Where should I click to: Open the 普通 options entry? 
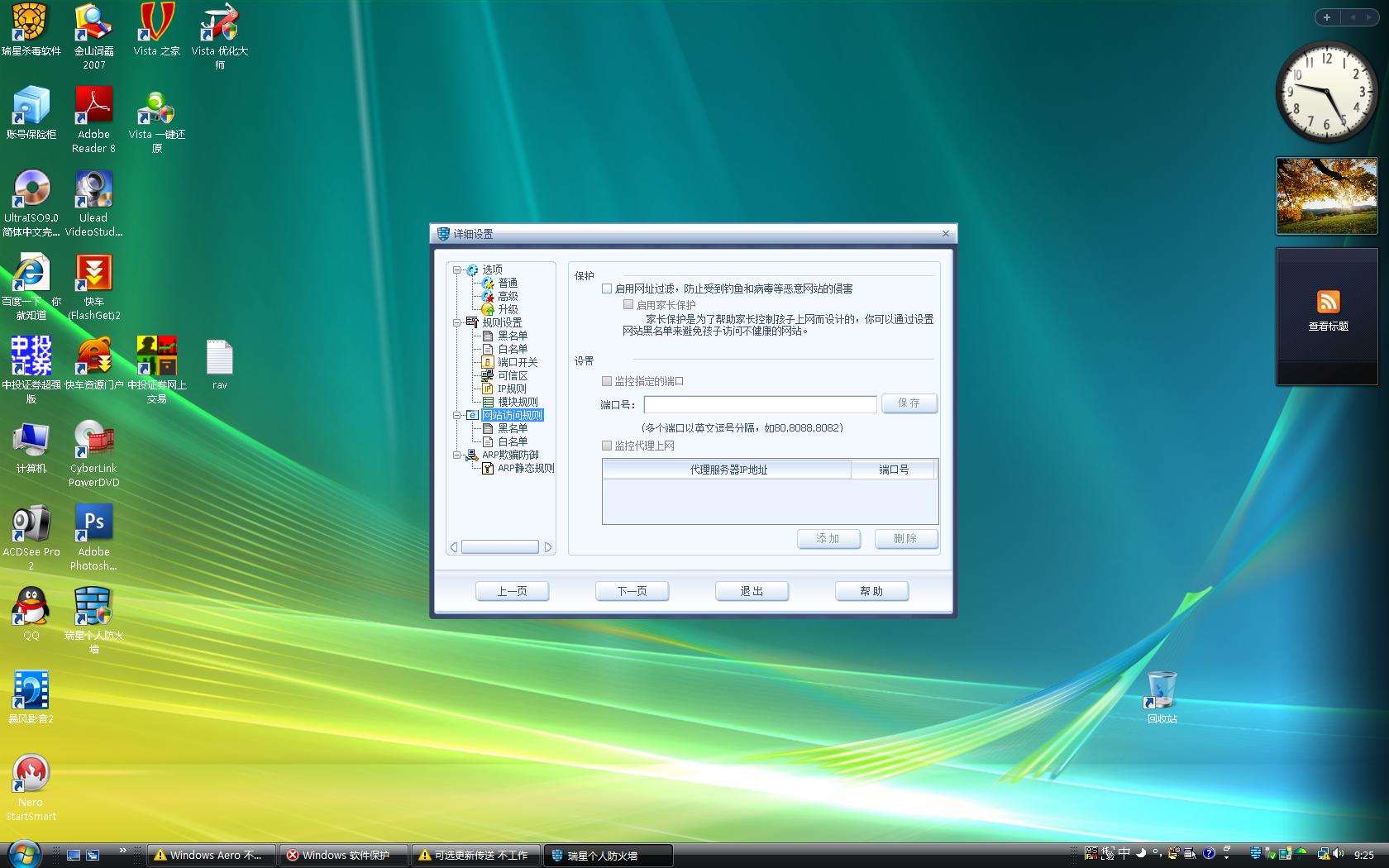pyautogui.click(x=507, y=283)
